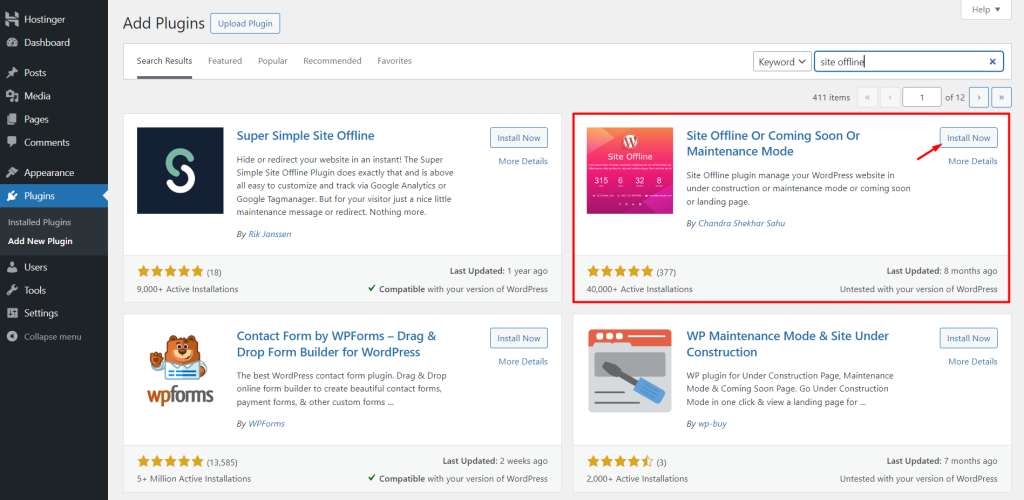Install Contact Form by WPForms plugin
The height and width of the screenshot is (500, 1024).
(519, 338)
